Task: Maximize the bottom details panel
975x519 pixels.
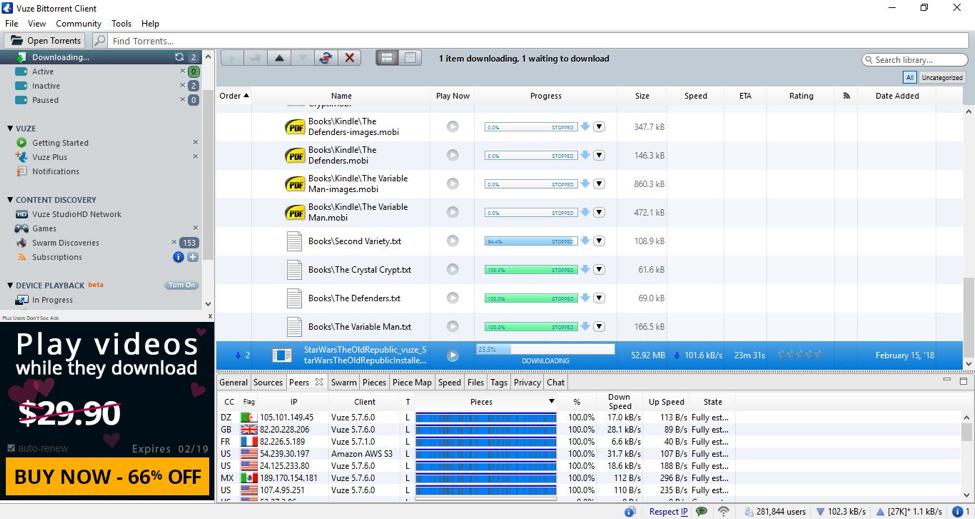Action: click(963, 381)
